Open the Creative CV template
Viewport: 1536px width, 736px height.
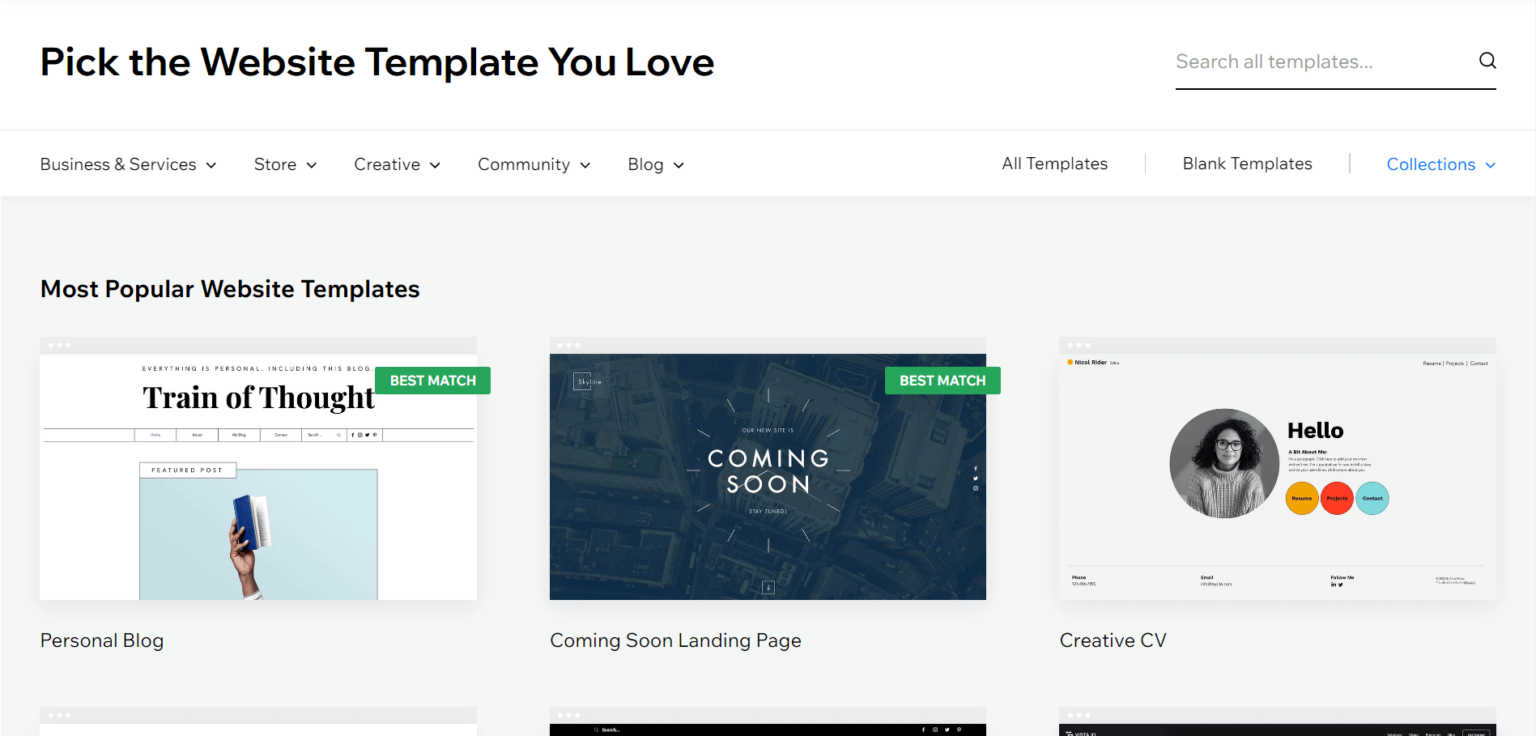coord(1113,640)
